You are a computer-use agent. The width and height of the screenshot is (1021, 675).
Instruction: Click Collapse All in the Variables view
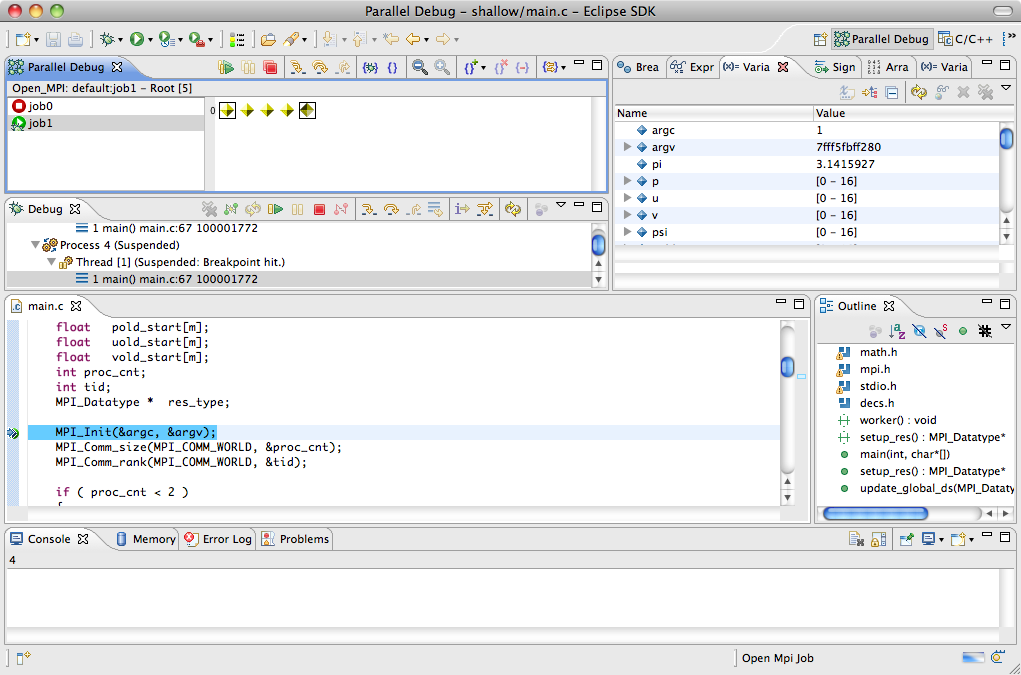pos(891,92)
